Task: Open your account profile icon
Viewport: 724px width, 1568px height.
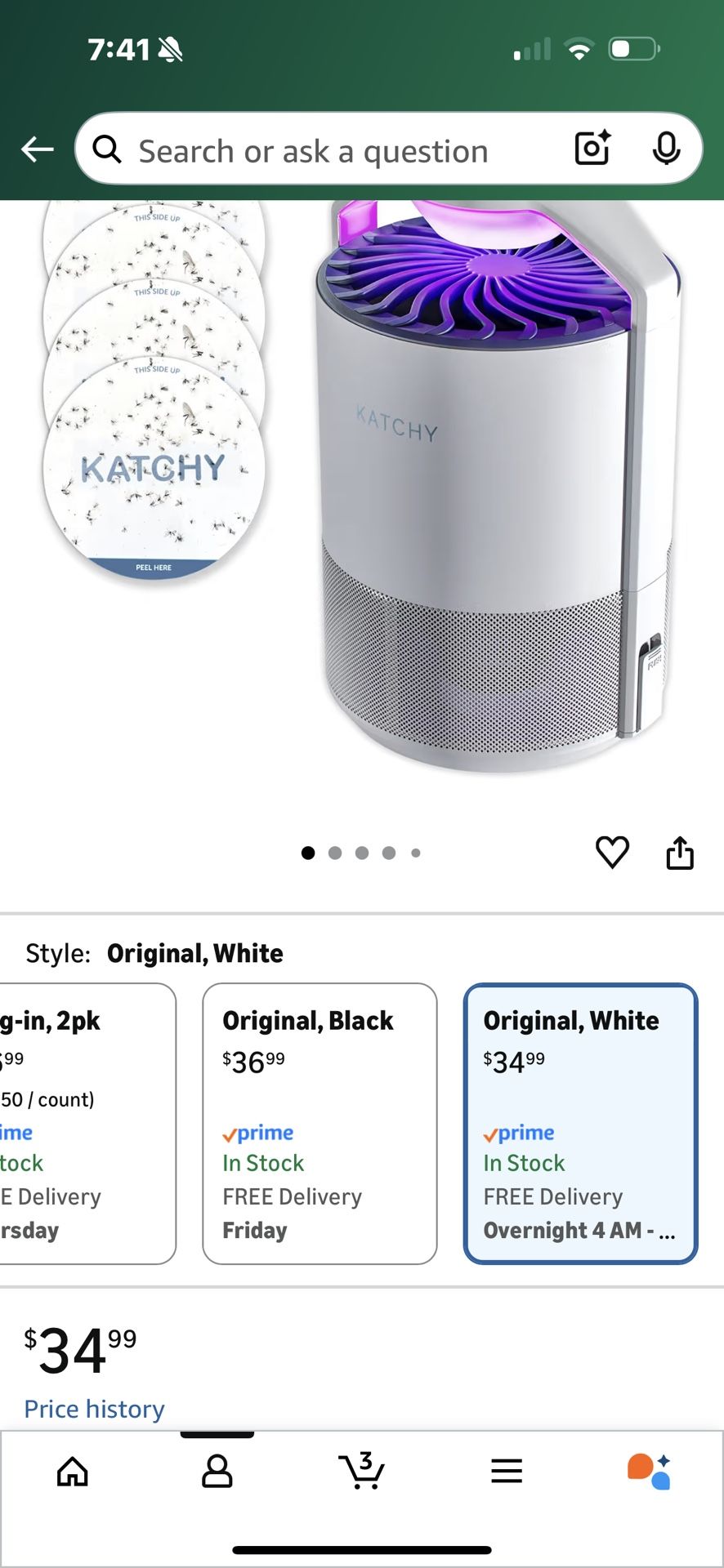Action: (217, 1472)
